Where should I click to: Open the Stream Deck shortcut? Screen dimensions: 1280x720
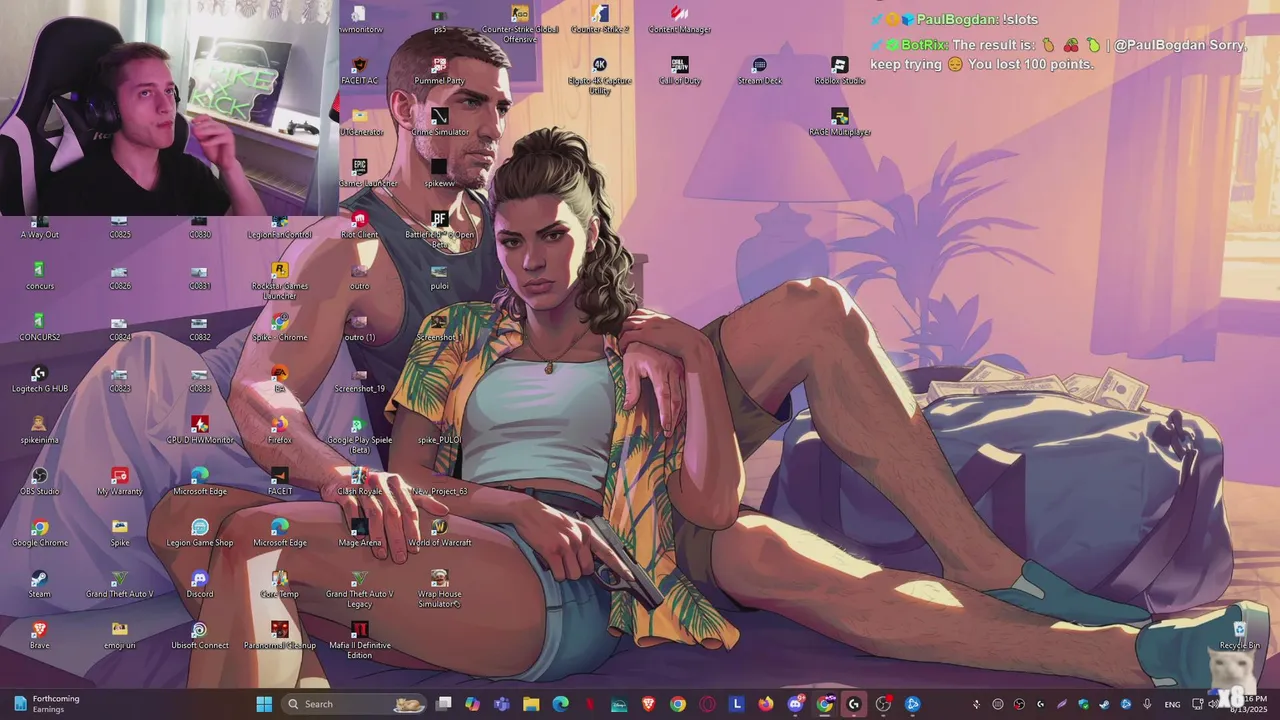[760, 71]
